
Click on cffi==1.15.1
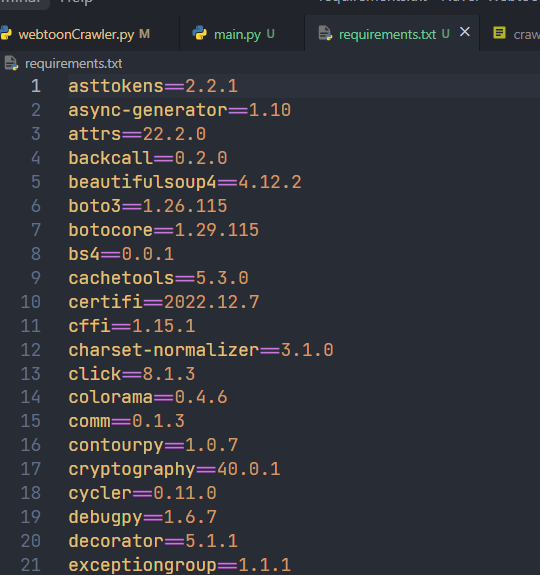click(132, 326)
